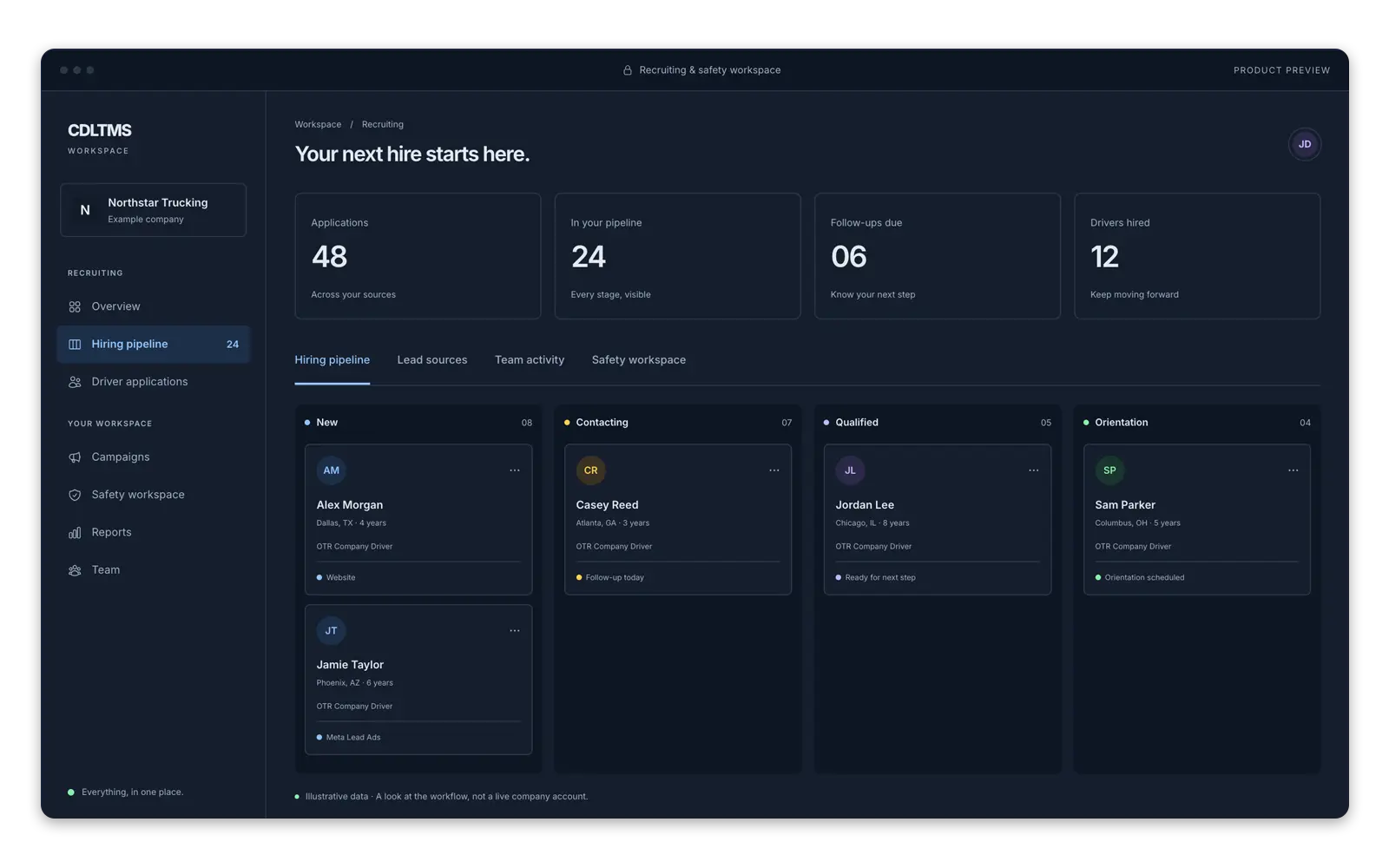Select the Northstar Trucking company switcher
Image resolution: width=1389 pixels, height=868 pixels.
point(154,210)
